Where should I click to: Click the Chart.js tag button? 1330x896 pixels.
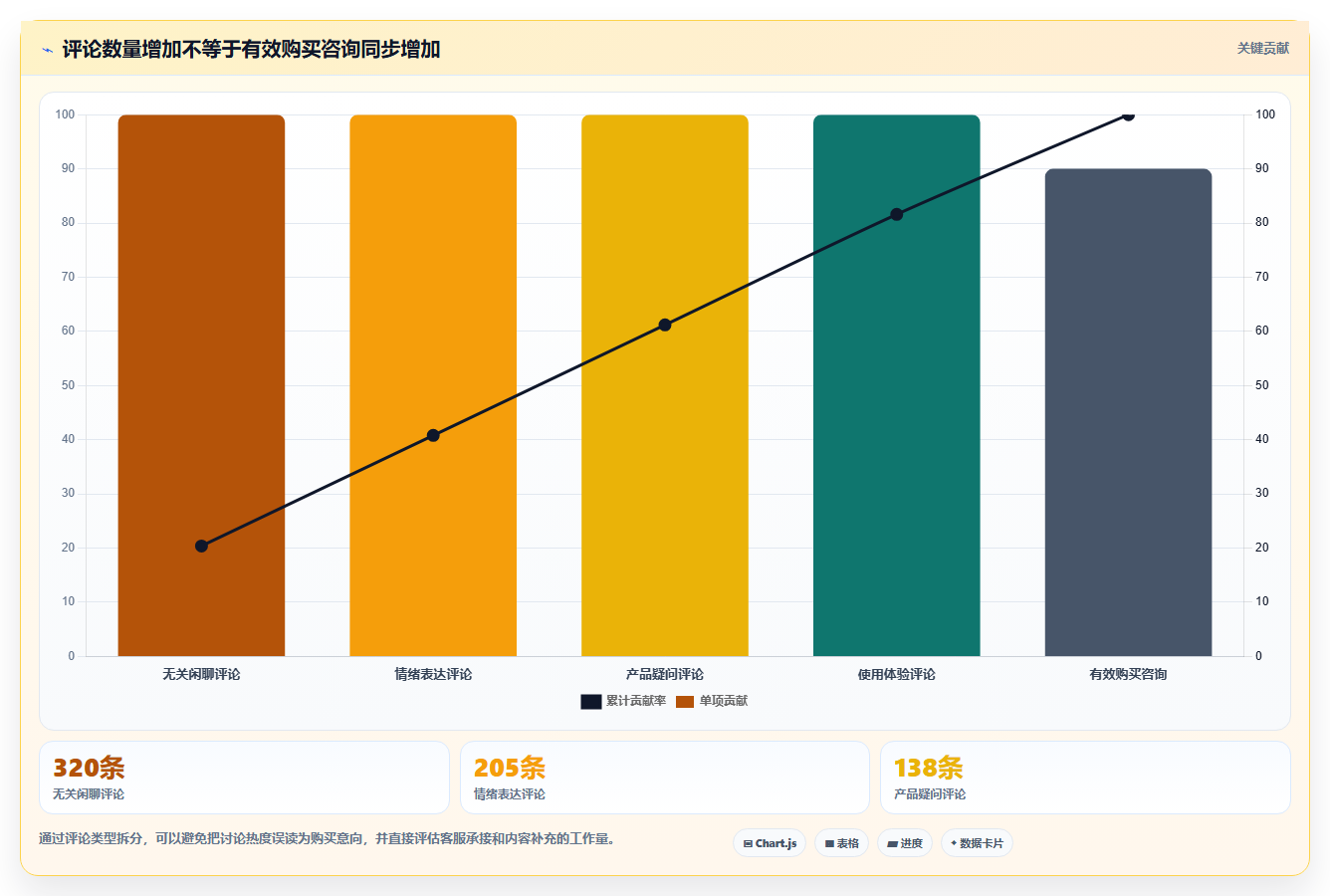[x=770, y=843]
